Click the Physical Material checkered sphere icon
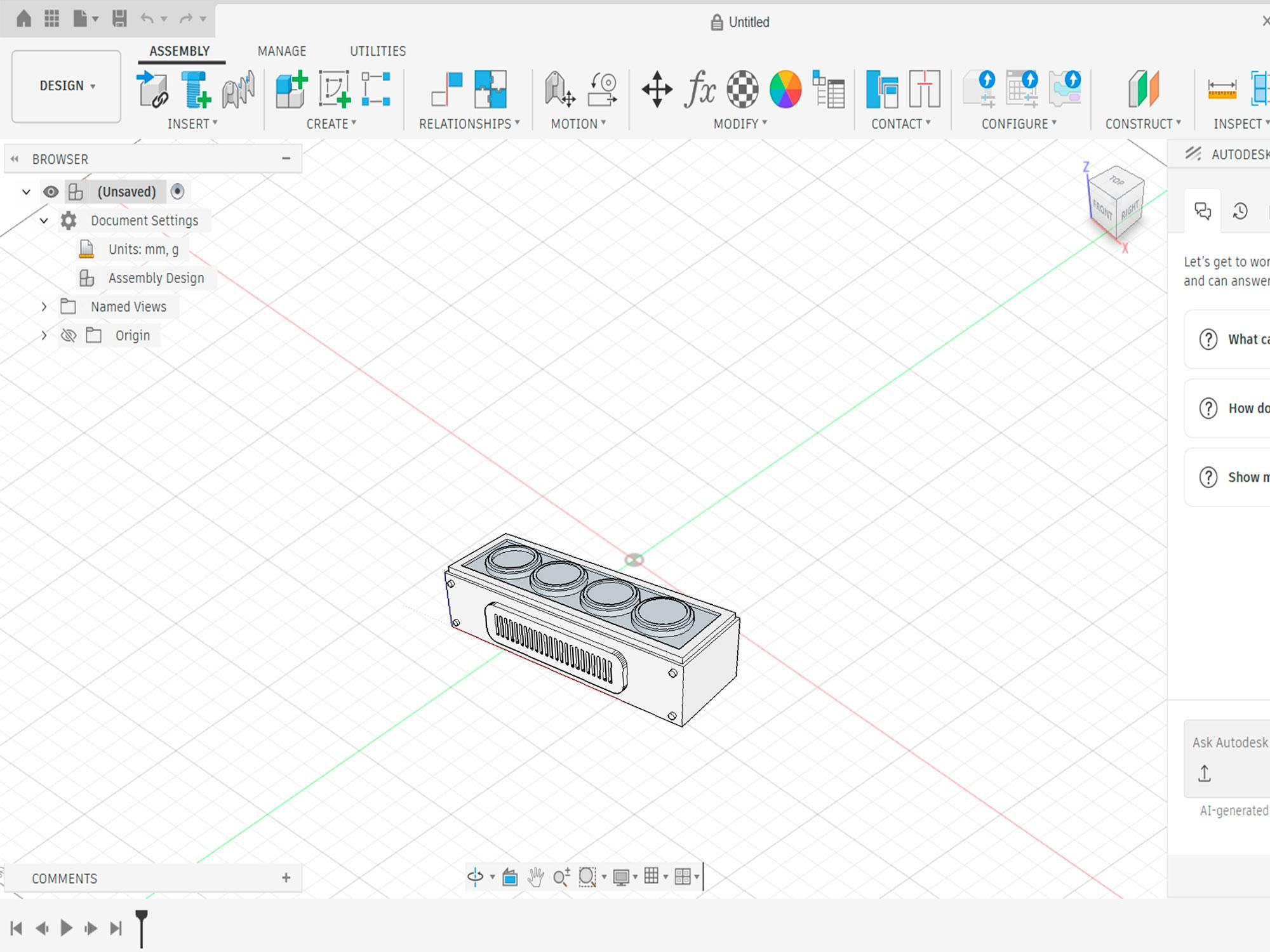1270x952 pixels. click(x=742, y=89)
